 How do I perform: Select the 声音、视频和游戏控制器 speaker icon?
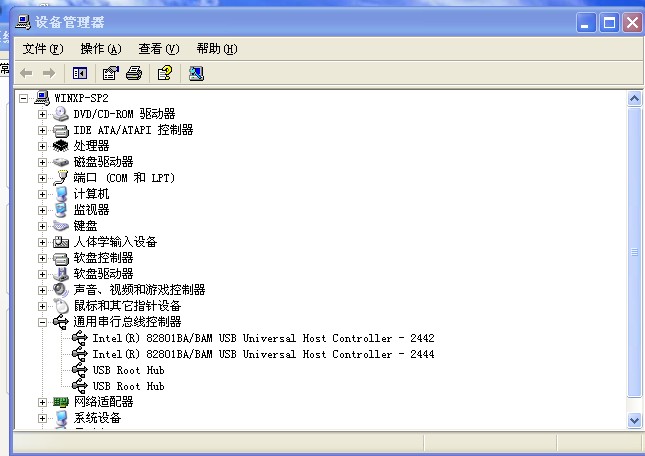coord(61,290)
